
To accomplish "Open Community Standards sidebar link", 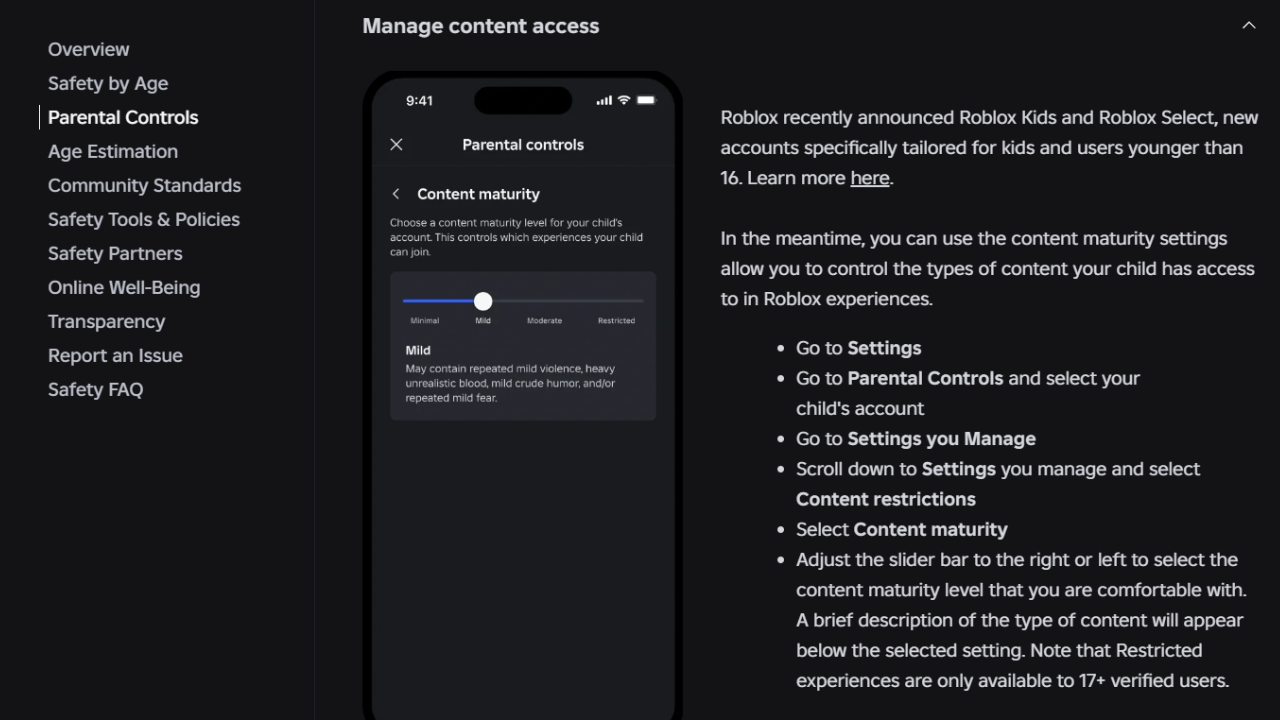I will point(144,185).
